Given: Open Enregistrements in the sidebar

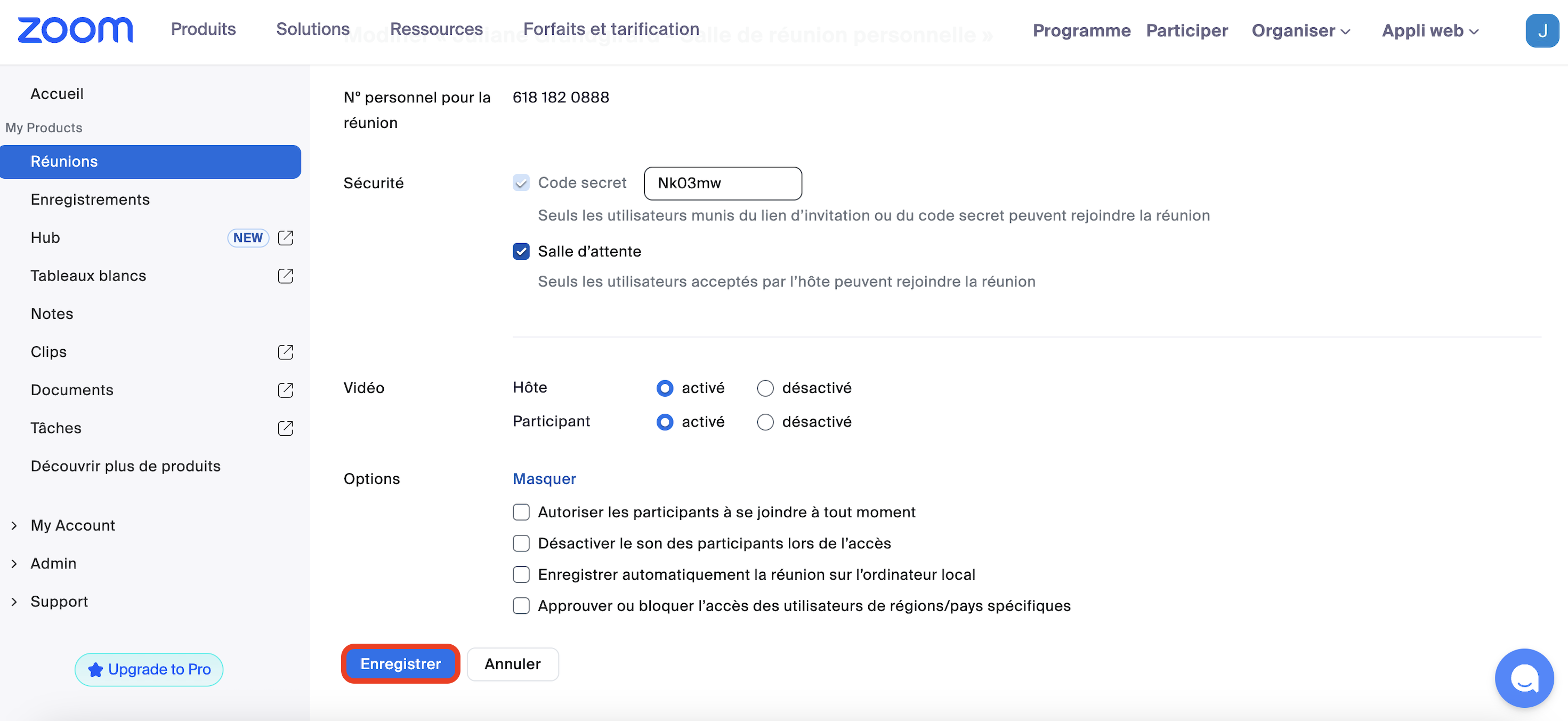Looking at the screenshot, I should pos(90,200).
